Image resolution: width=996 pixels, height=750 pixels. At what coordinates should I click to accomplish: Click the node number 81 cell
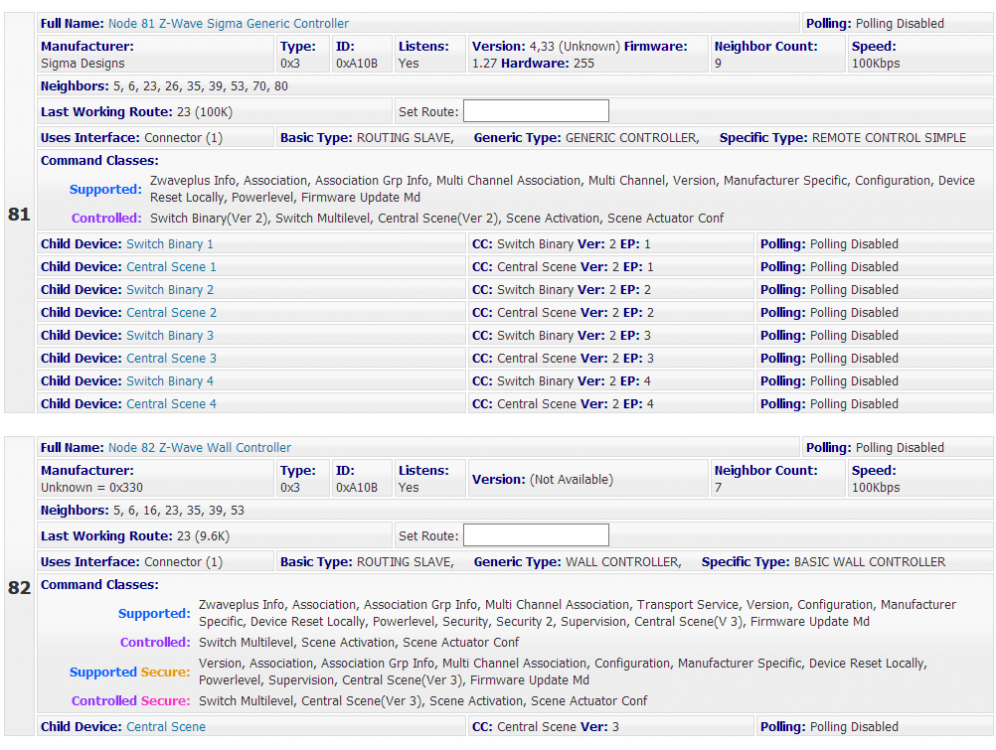pos(19,214)
